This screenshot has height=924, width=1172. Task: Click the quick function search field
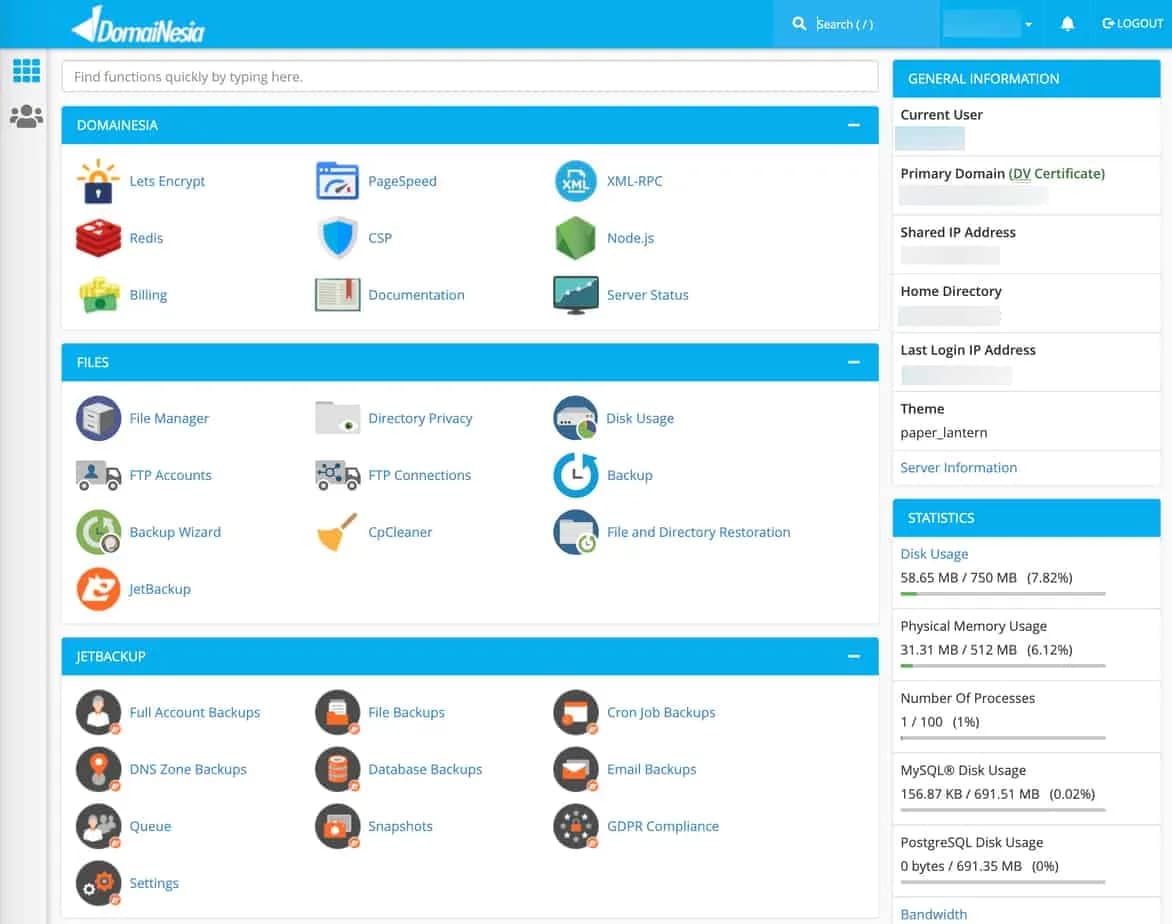click(x=470, y=75)
